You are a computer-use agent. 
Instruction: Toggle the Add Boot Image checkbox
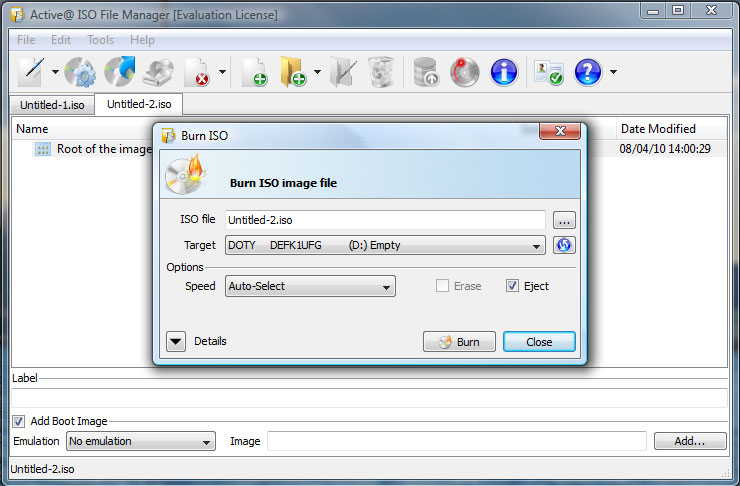(x=18, y=421)
